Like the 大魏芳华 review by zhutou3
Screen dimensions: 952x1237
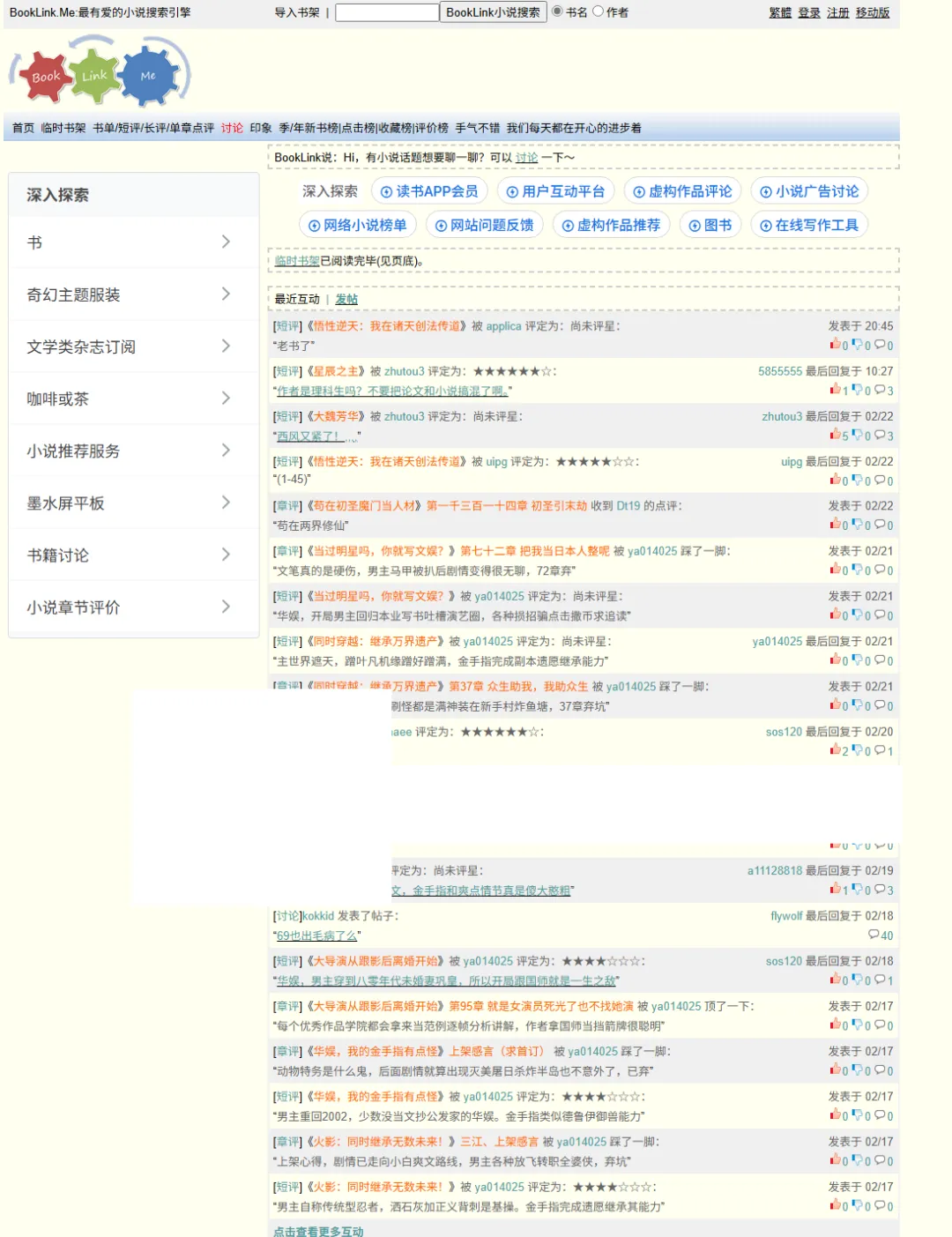tap(835, 435)
